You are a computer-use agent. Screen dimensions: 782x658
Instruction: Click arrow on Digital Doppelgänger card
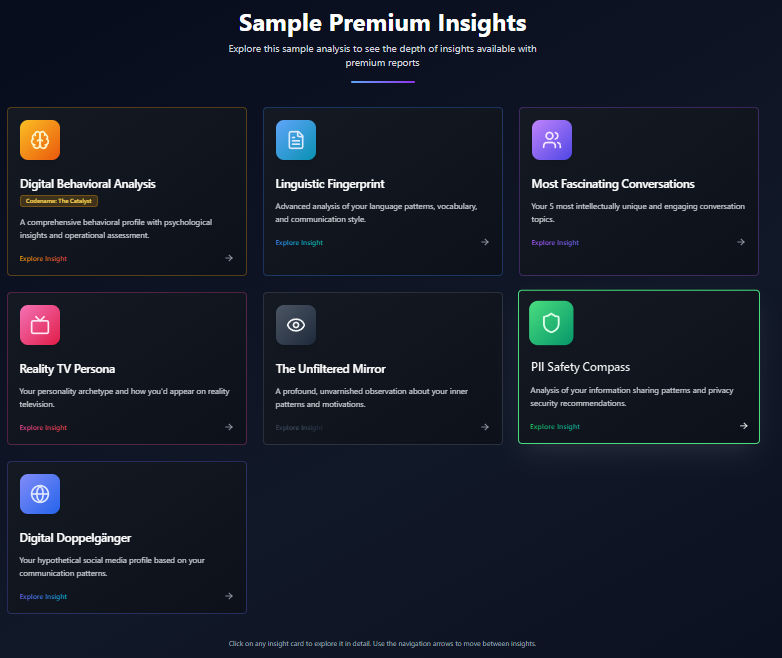[229, 596]
